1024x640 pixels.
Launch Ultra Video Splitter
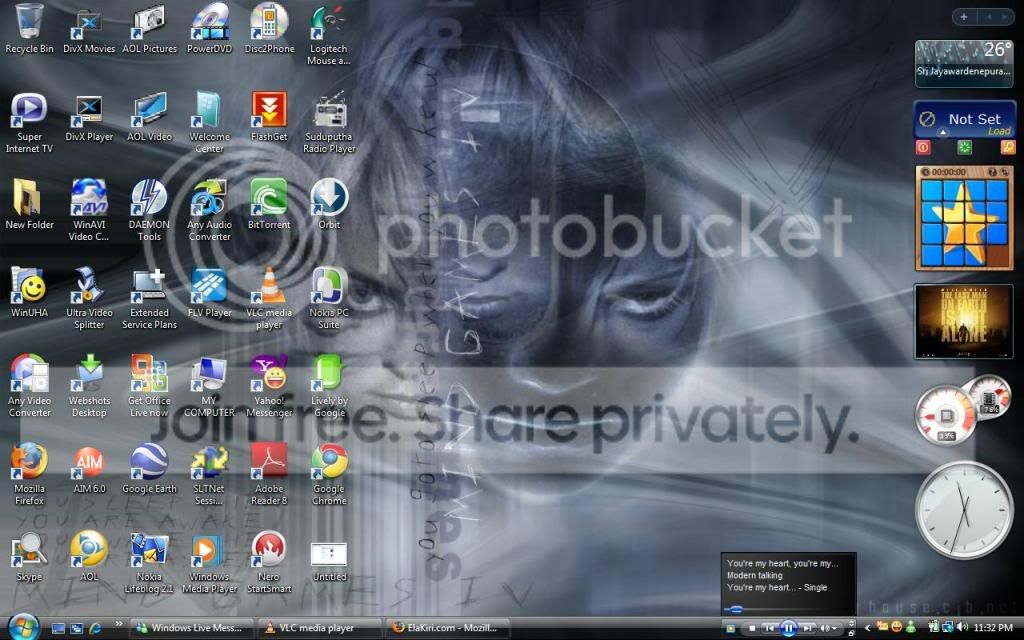point(89,298)
